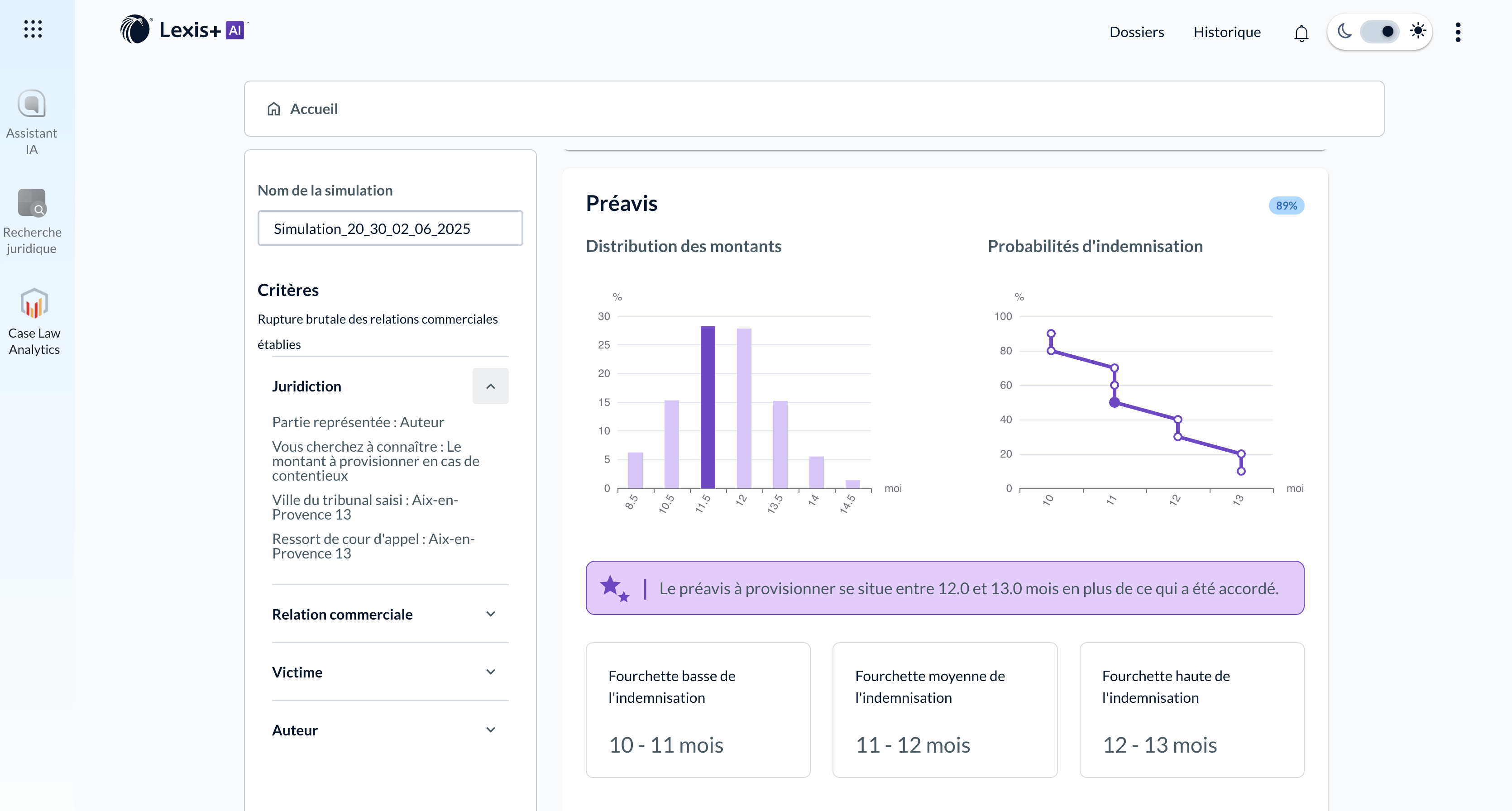Open the Case Law Analytics icon
The height and width of the screenshot is (811, 1512).
pyautogui.click(x=34, y=303)
